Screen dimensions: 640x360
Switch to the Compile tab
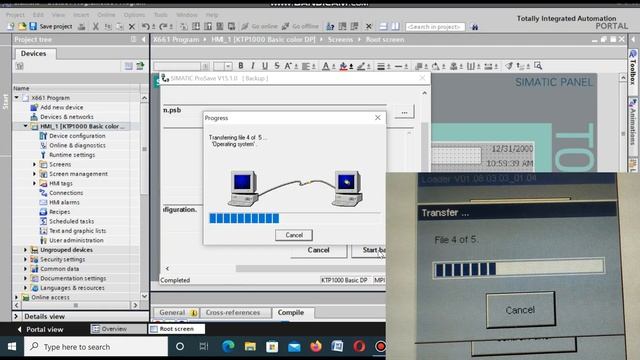point(291,313)
